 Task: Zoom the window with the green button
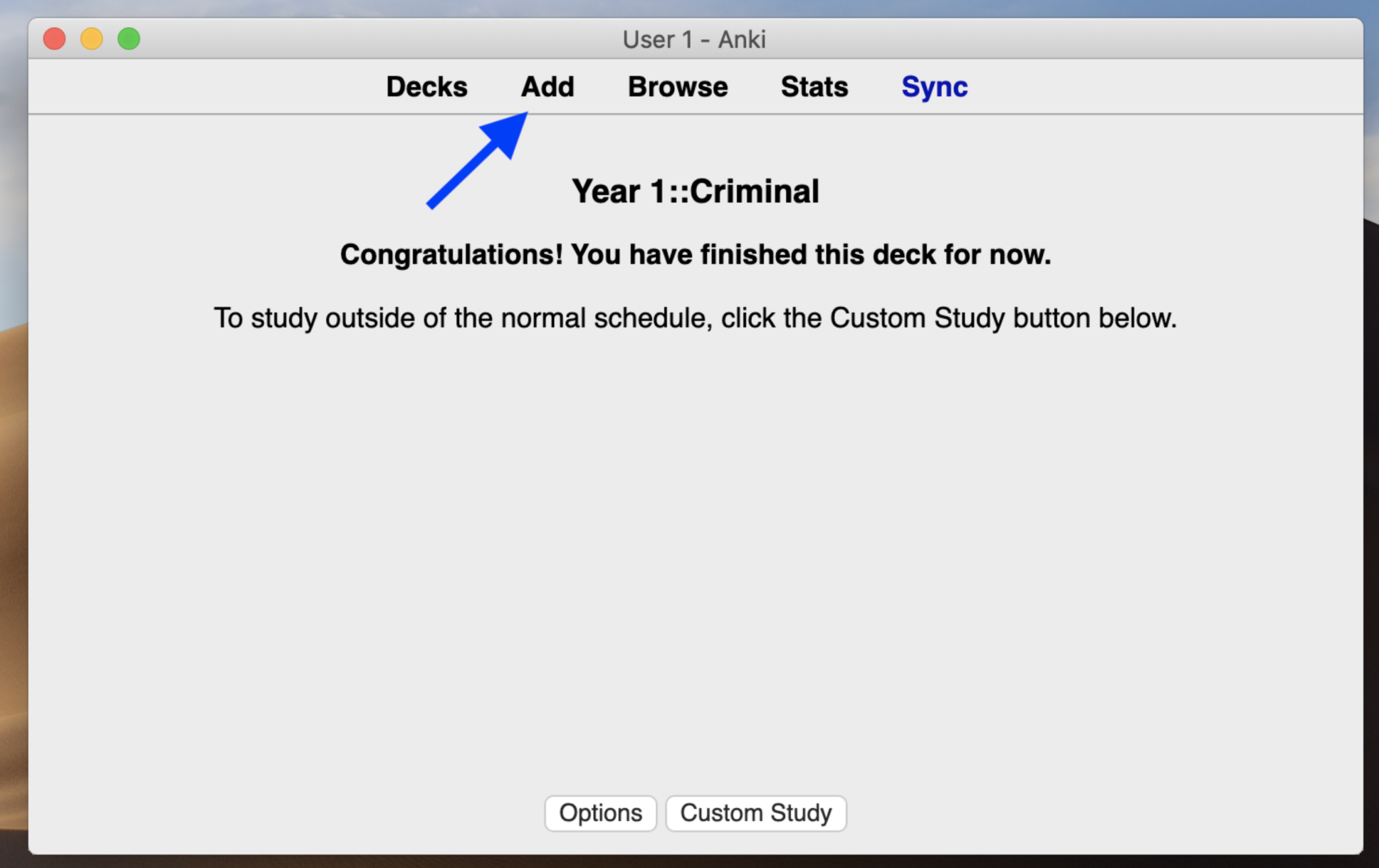pyautogui.click(x=129, y=38)
